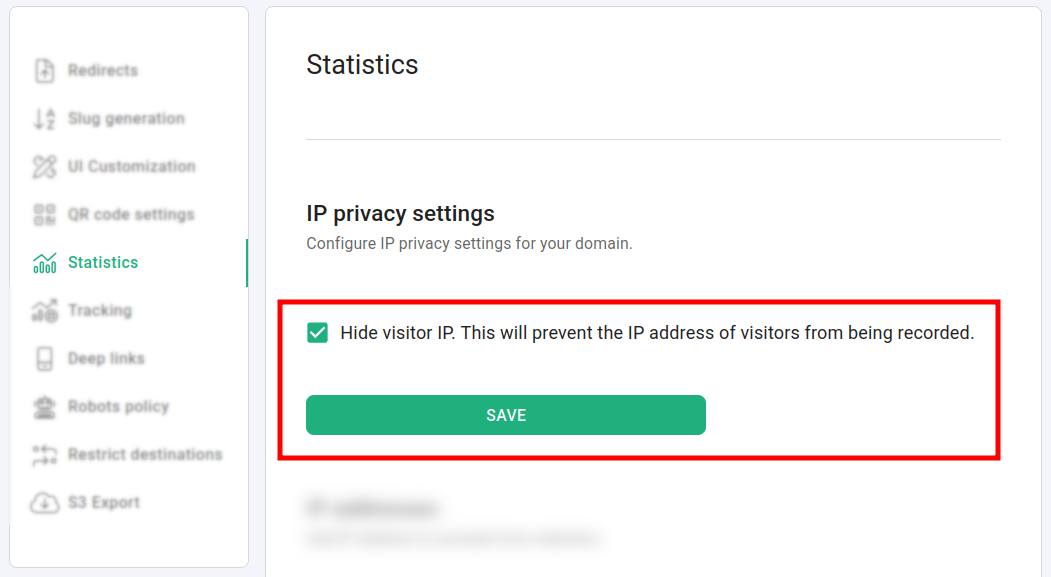Viewport: 1051px width, 577px height.
Task: Open the Tracking section label
Action: click(x=100, y=311)
